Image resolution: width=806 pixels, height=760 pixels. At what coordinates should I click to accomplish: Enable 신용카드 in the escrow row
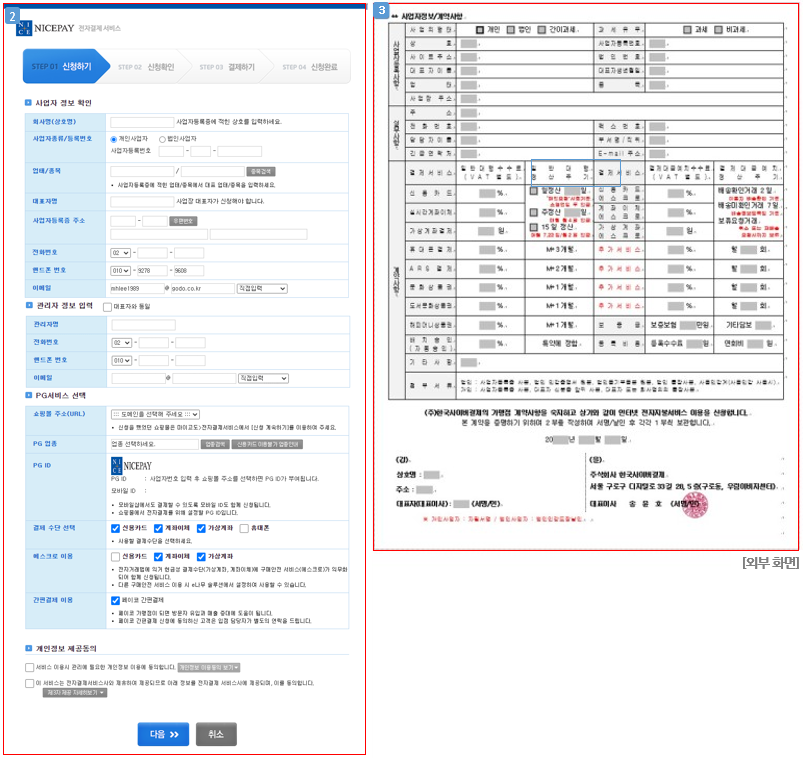click(116, 557)
